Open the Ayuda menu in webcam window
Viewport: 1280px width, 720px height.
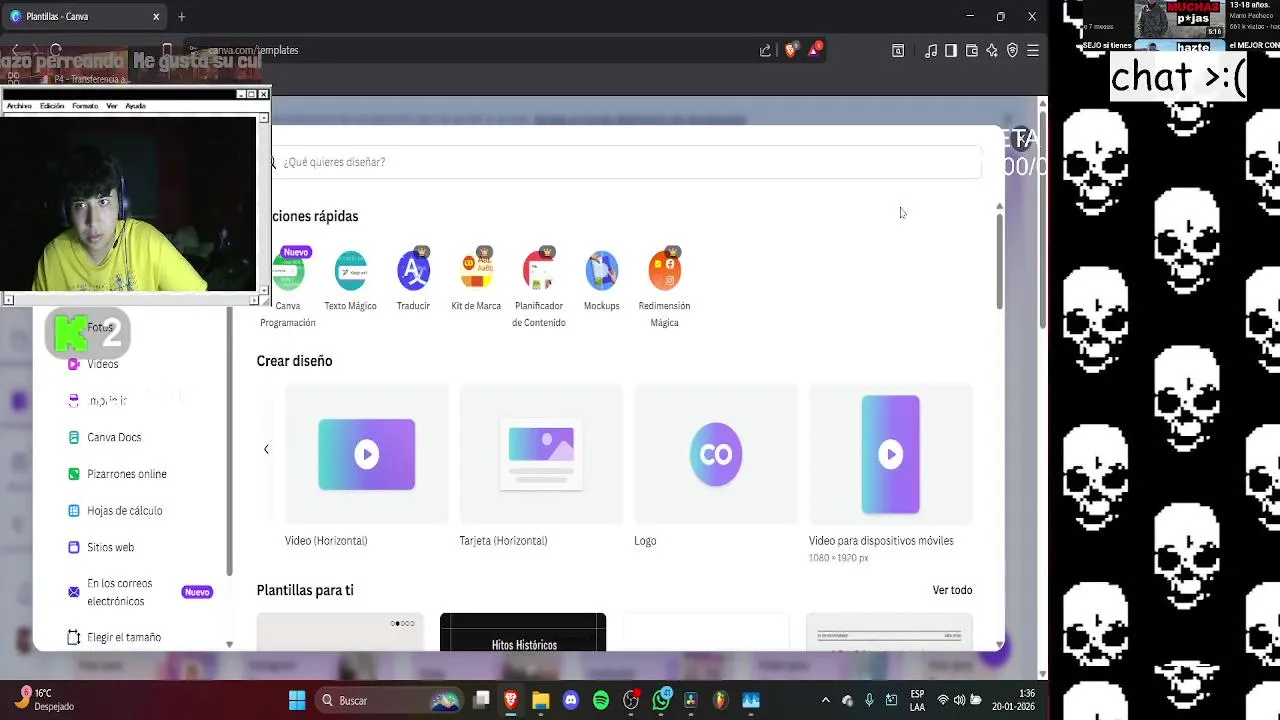[135, 106]
